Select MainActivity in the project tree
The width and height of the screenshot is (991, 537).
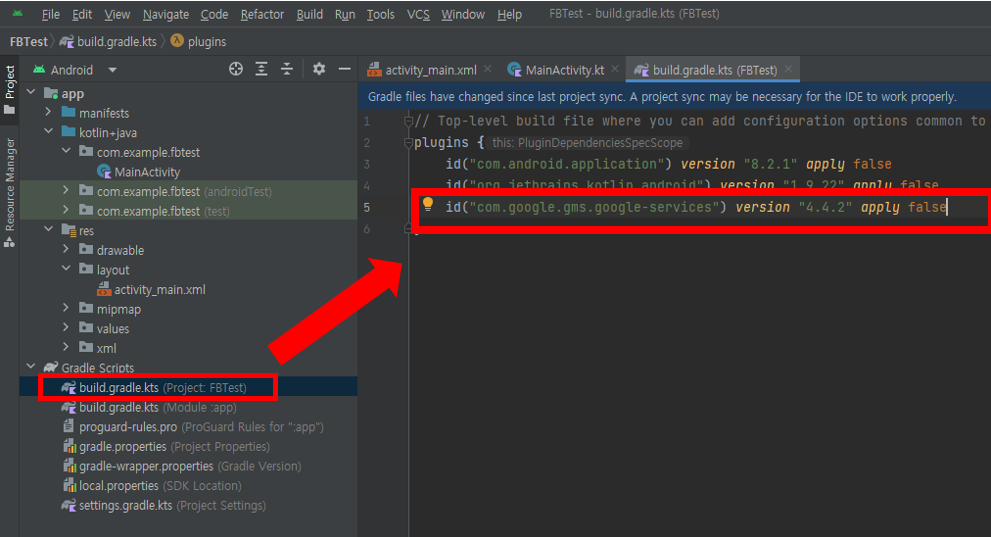point(138,172)
